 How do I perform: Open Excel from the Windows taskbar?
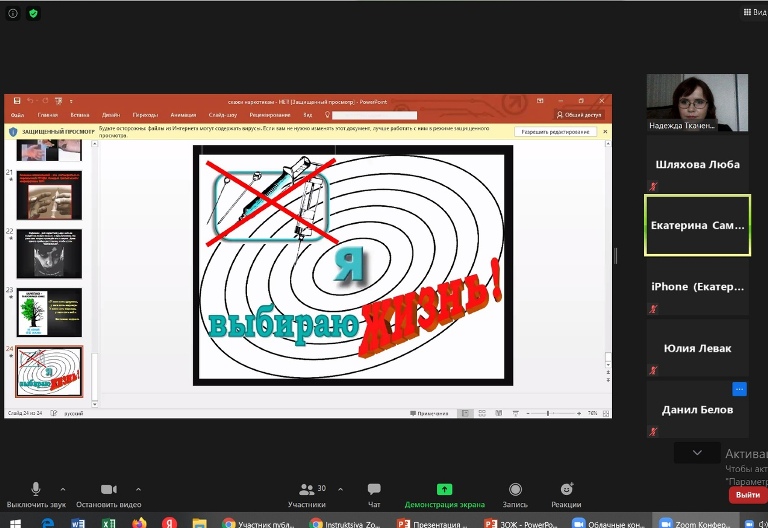pyautogui.click(x=108, y=522)
